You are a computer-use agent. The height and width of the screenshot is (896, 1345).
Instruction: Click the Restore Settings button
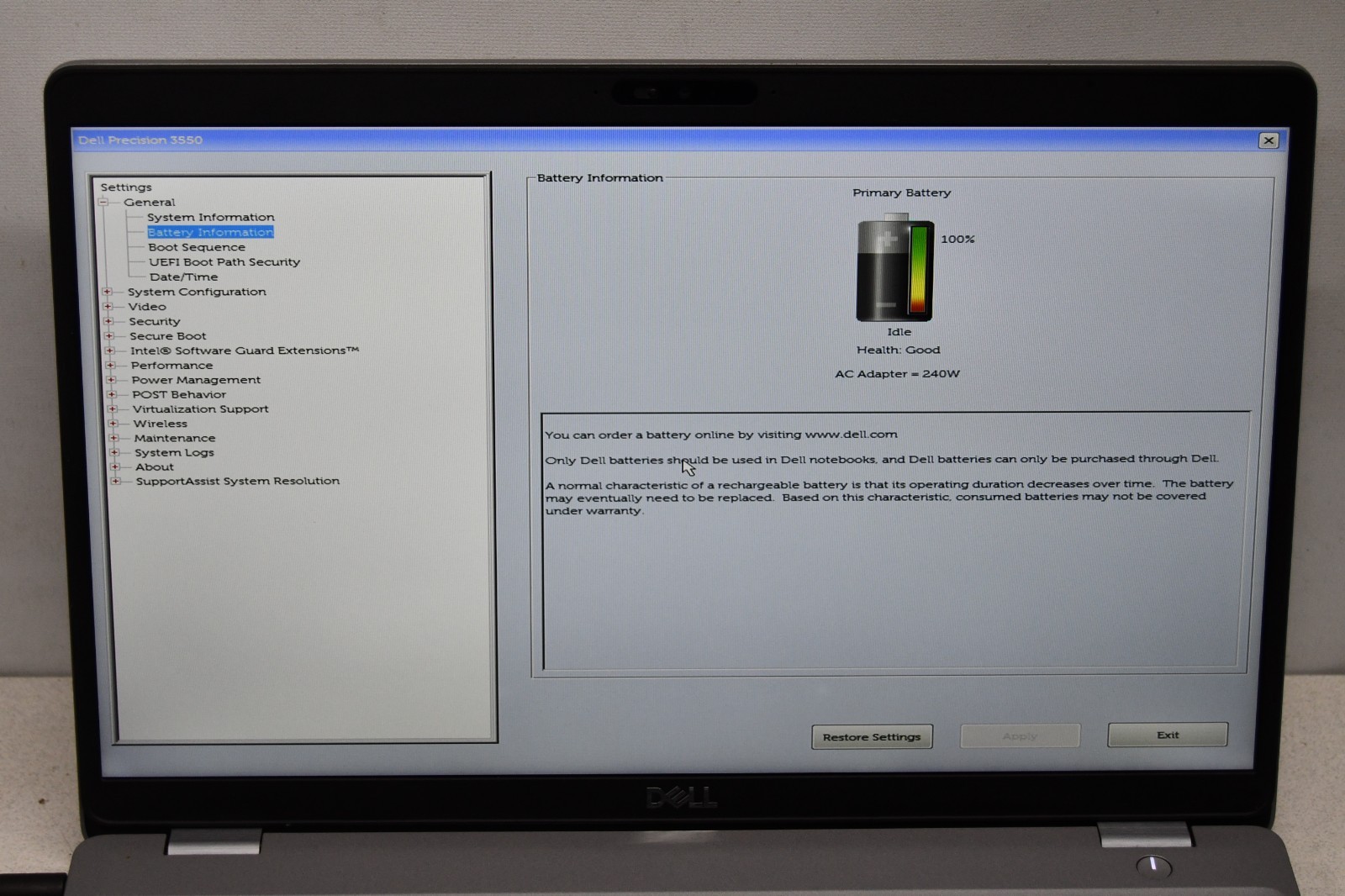pos(872,737)
